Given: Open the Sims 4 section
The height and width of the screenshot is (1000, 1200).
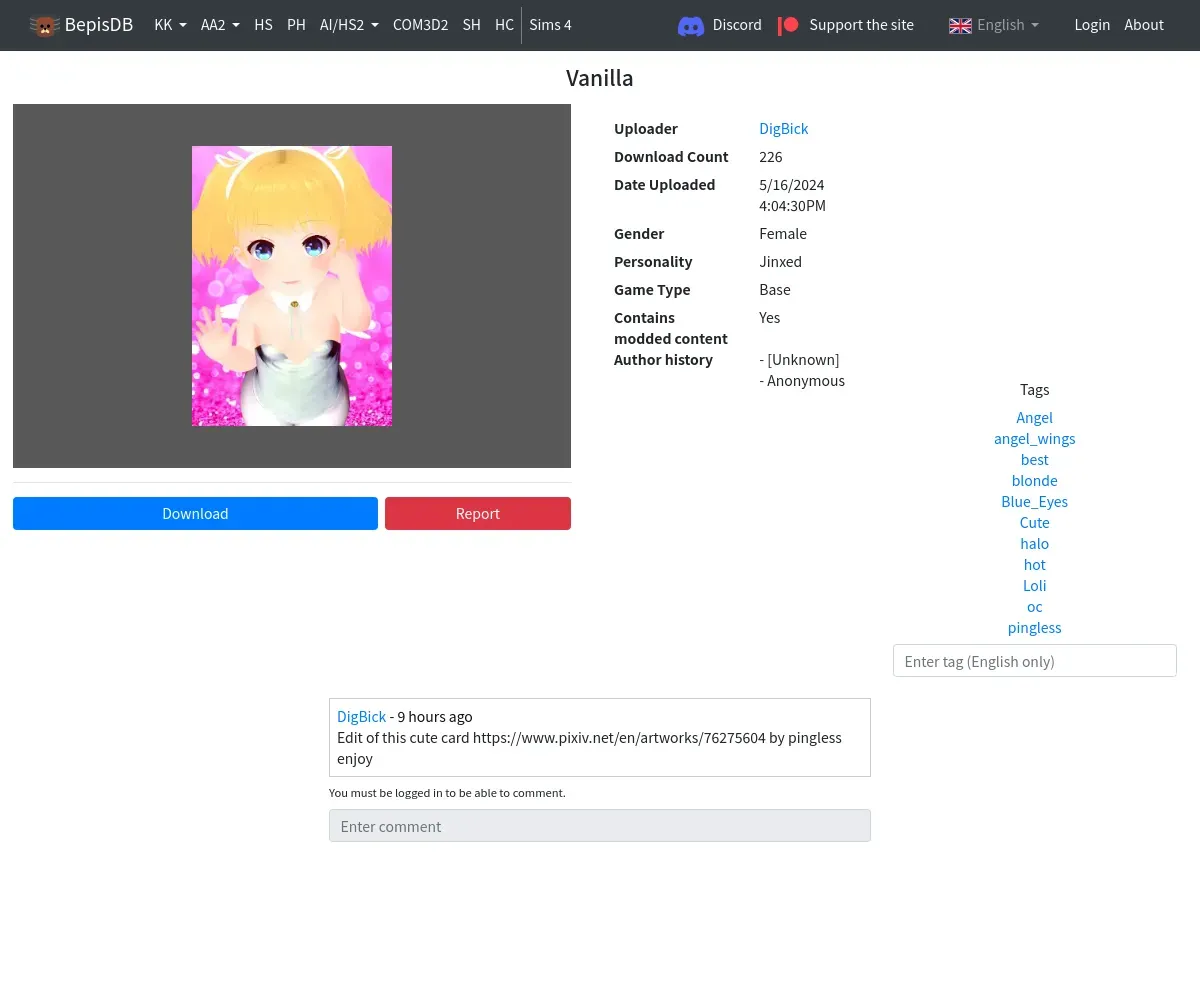Looking at the screenshot, I should click(550, 25).
